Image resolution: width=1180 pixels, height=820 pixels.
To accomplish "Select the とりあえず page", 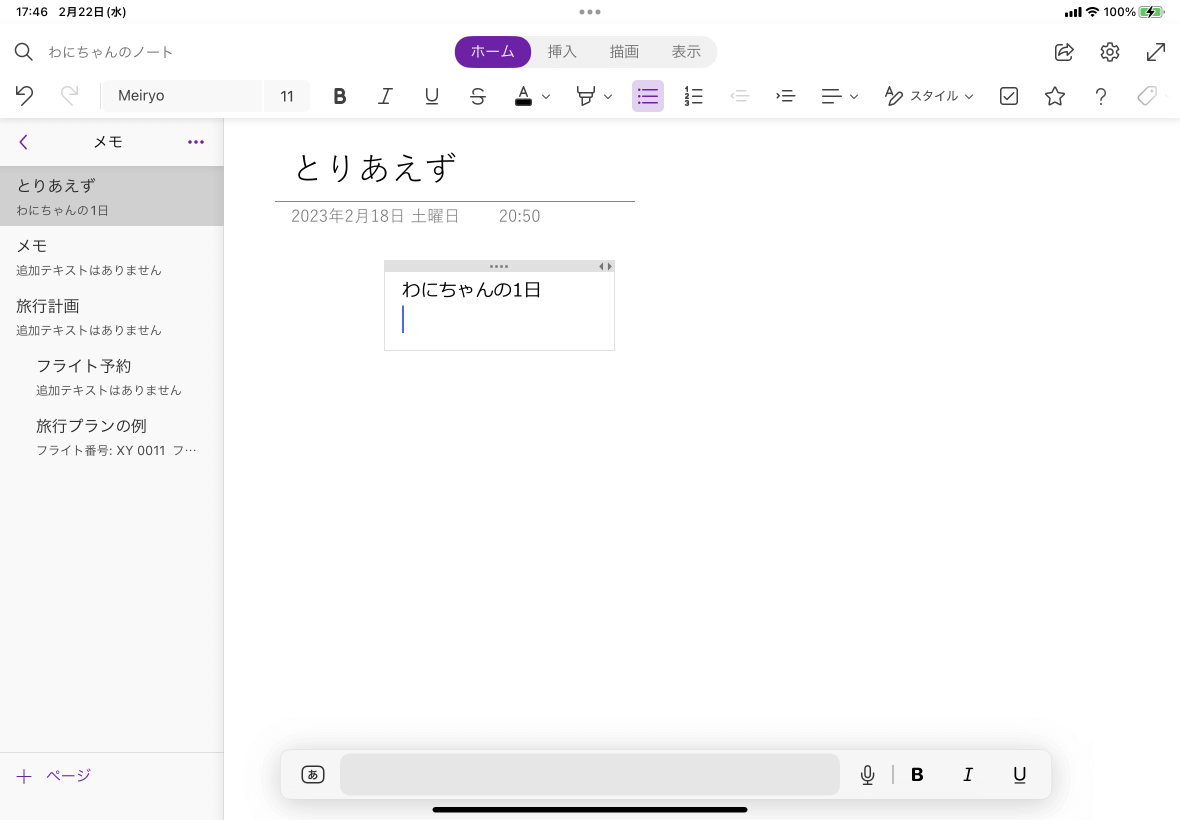I will (x=111, y=196).
